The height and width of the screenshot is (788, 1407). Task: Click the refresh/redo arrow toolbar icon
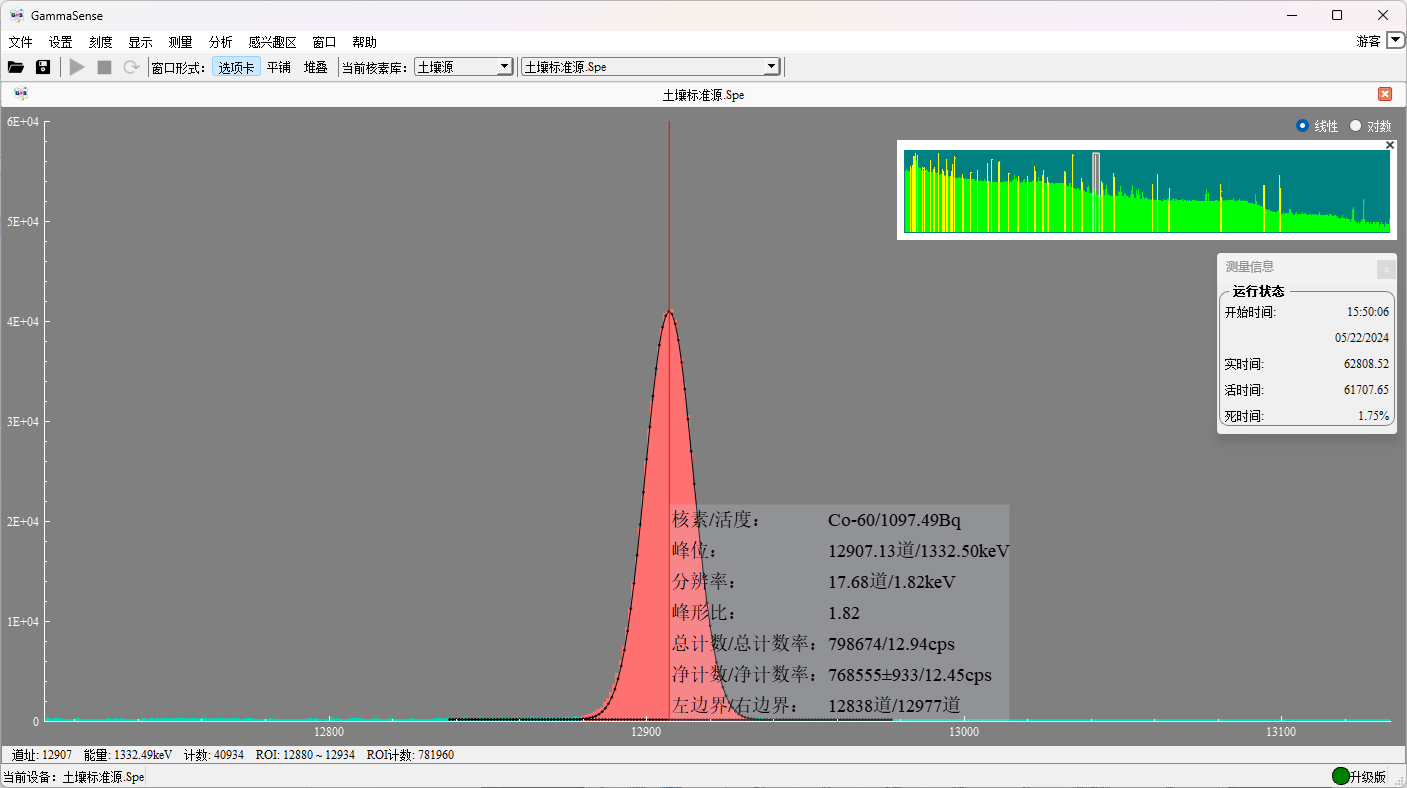point(131,67)
